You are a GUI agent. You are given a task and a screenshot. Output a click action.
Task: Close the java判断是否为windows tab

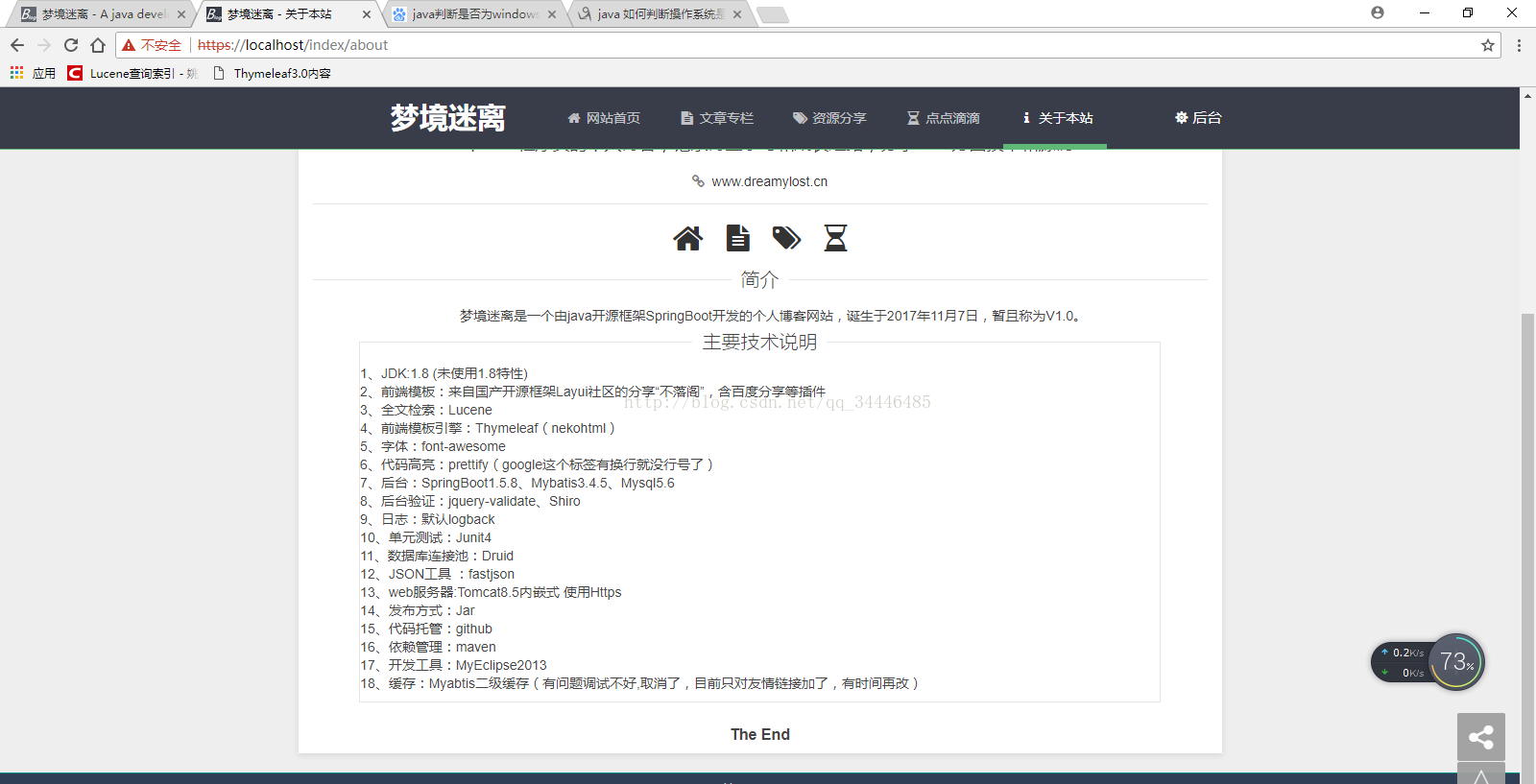coord(552,14)
